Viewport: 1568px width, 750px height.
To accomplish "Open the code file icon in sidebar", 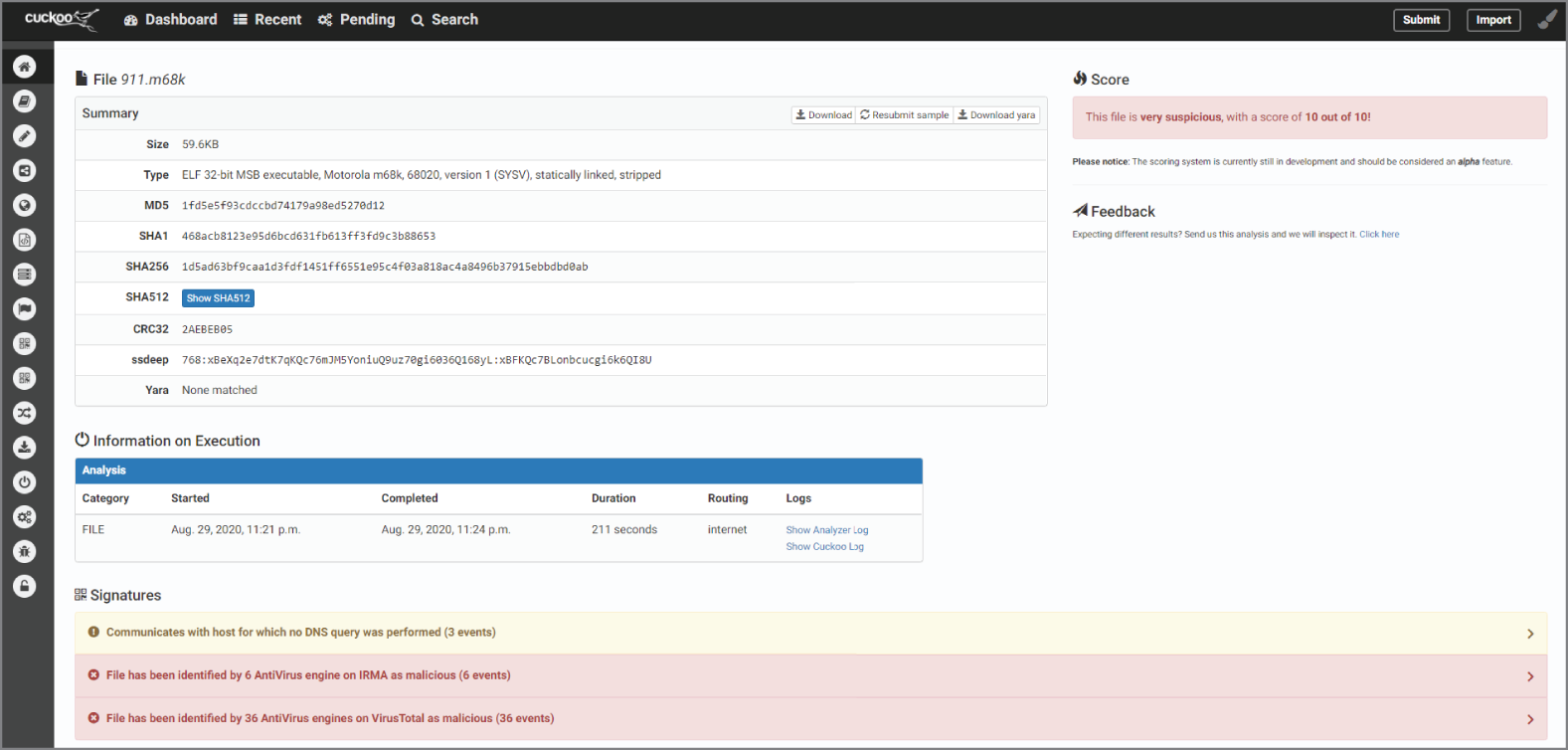I will pyautogui.click(x=25, y=240).
